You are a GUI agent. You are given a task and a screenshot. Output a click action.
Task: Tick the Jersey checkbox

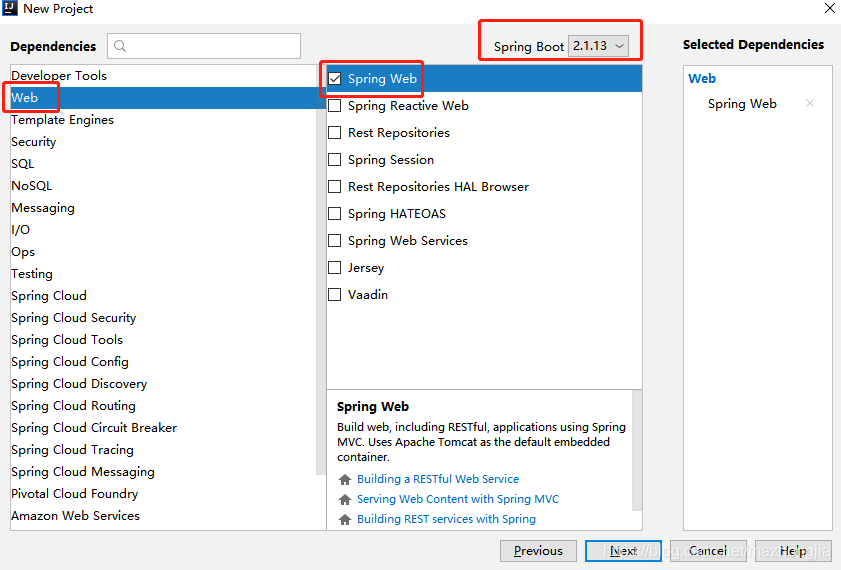coord(335,268)
